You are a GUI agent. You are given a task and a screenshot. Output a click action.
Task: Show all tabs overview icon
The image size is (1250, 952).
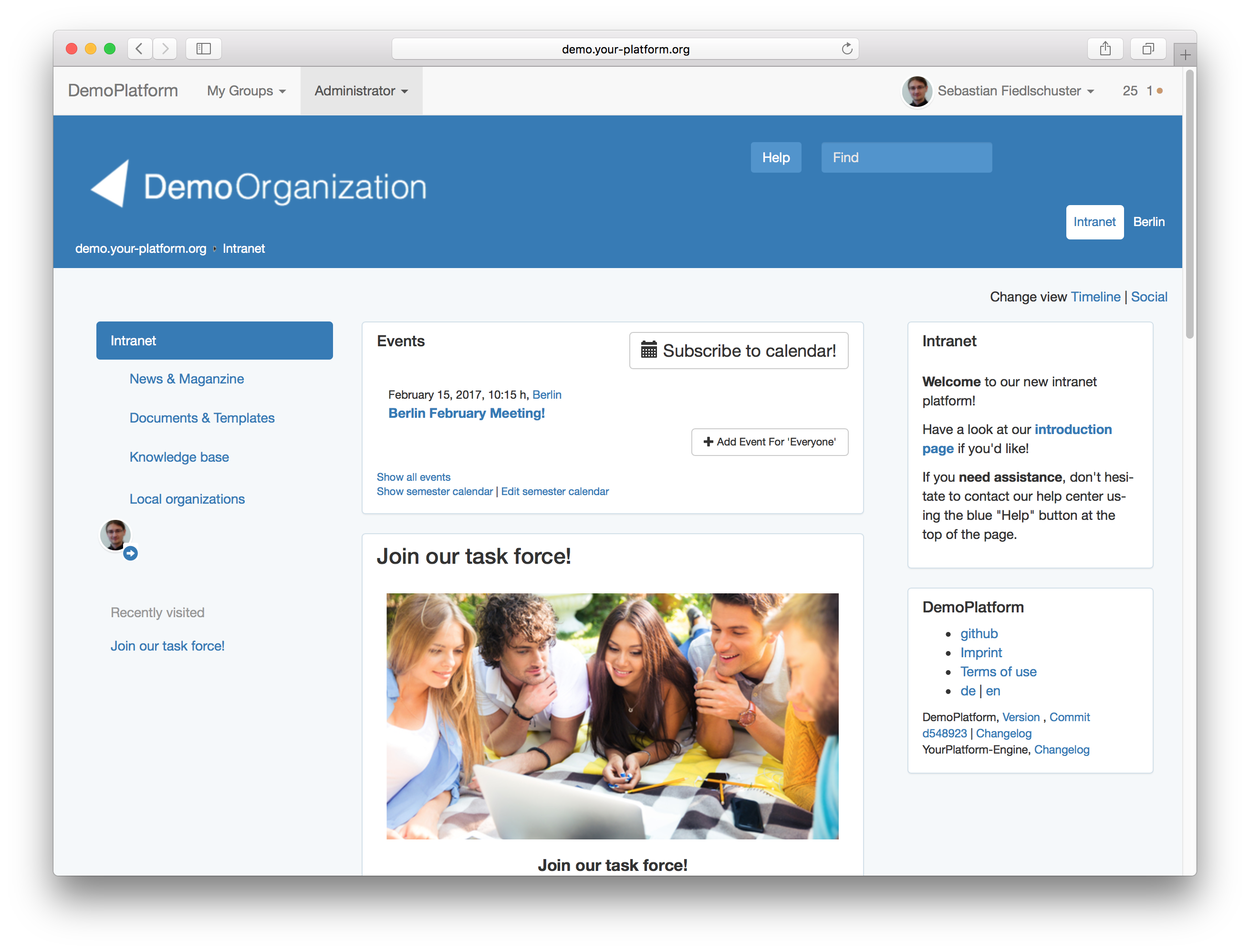[x=1148, y=49]
